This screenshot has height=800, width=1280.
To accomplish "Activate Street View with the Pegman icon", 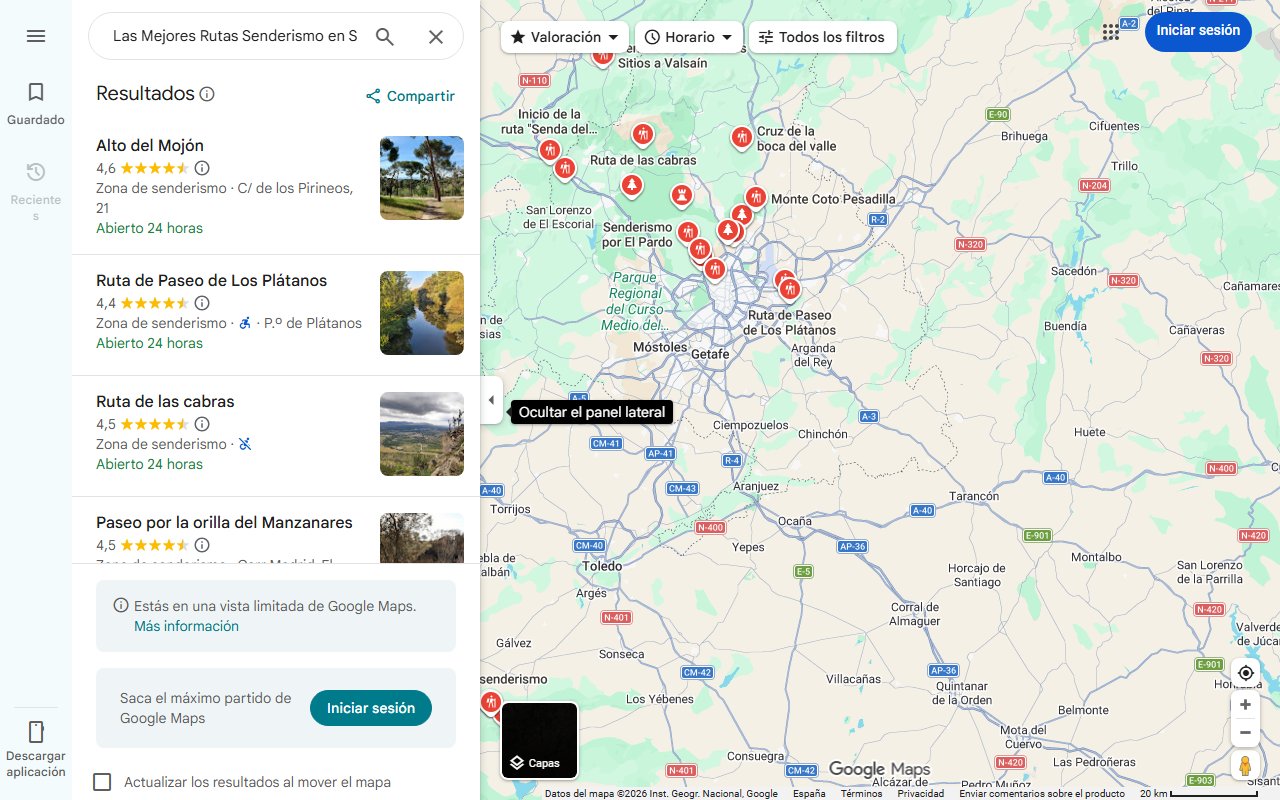I will [x=1245, y=766].
